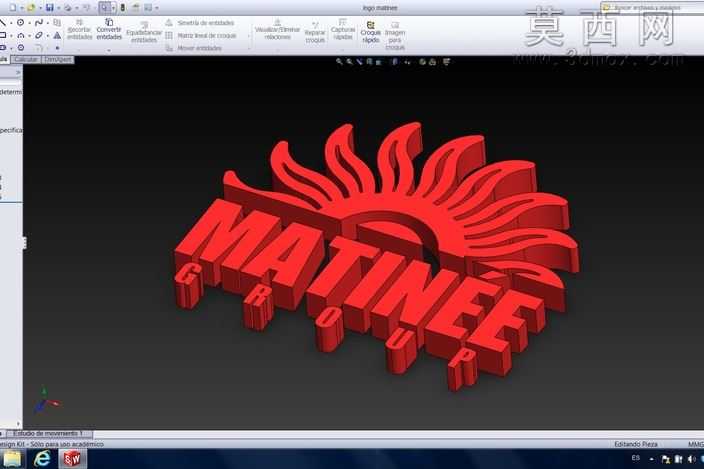Click Visualizar/Eliminar relaciones
This screenshot has height=469, width=704.
277,30
